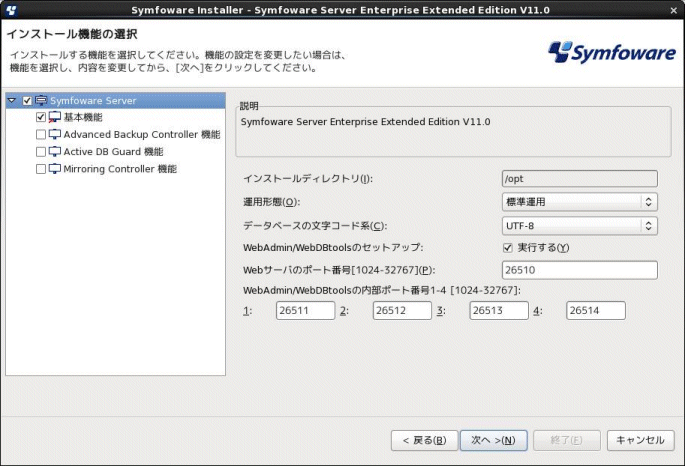Click the description text Symfoware Server Enterprise Extended Edition V11.0
The image size is (685, 466).
[365, 121]
